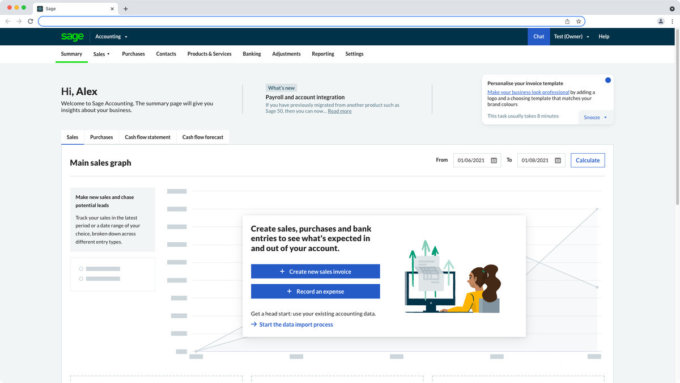Click the browser back arrow
The width and height of the screenshot is (680, 383).
pyautogui.click(x=8, y=21)
